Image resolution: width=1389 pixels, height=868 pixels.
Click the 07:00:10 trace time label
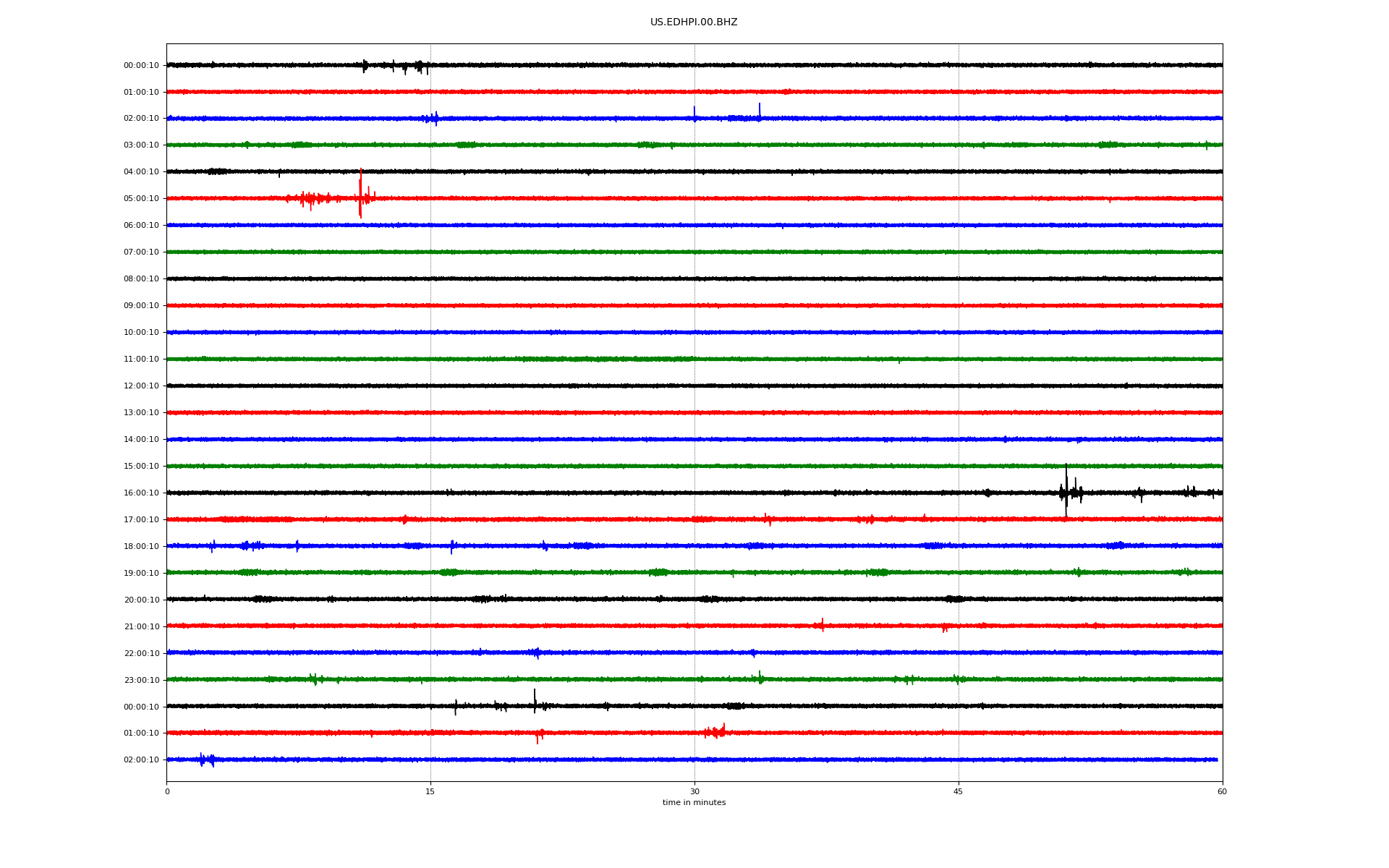tap(141, 252)
